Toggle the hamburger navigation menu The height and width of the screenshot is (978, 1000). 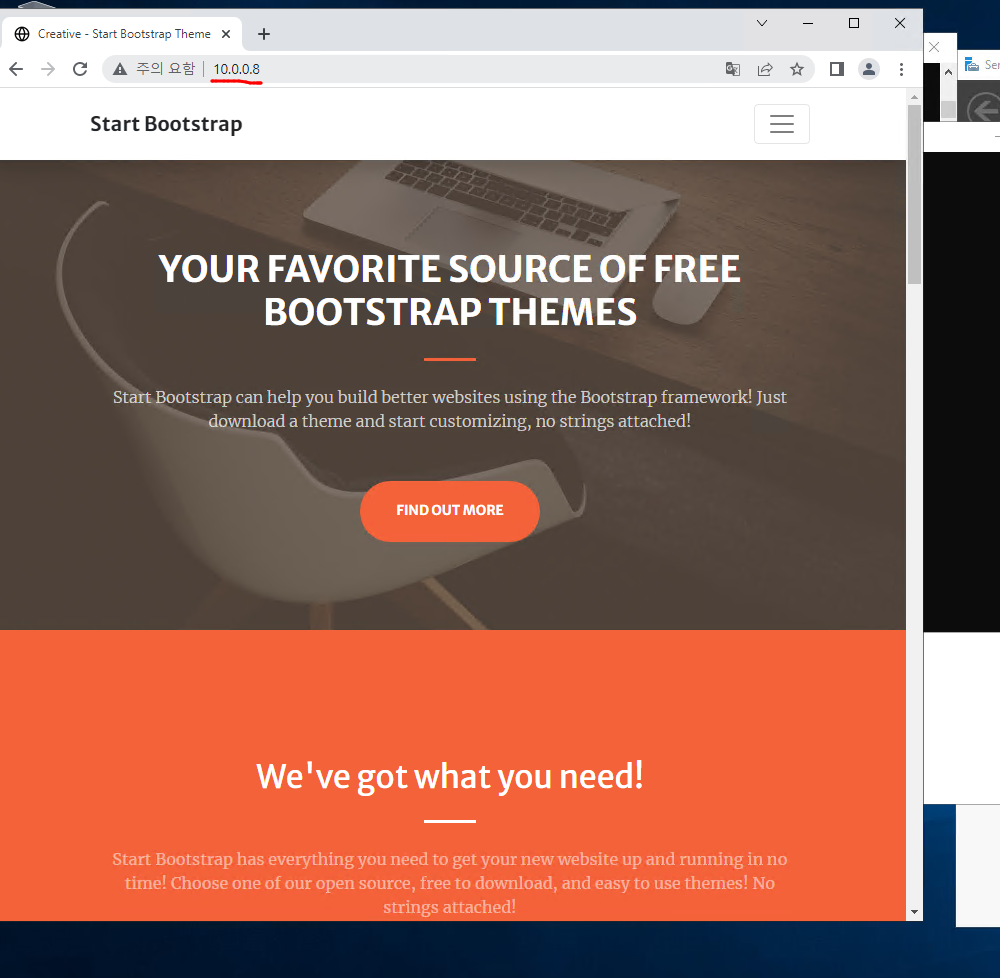pos(781,124)
